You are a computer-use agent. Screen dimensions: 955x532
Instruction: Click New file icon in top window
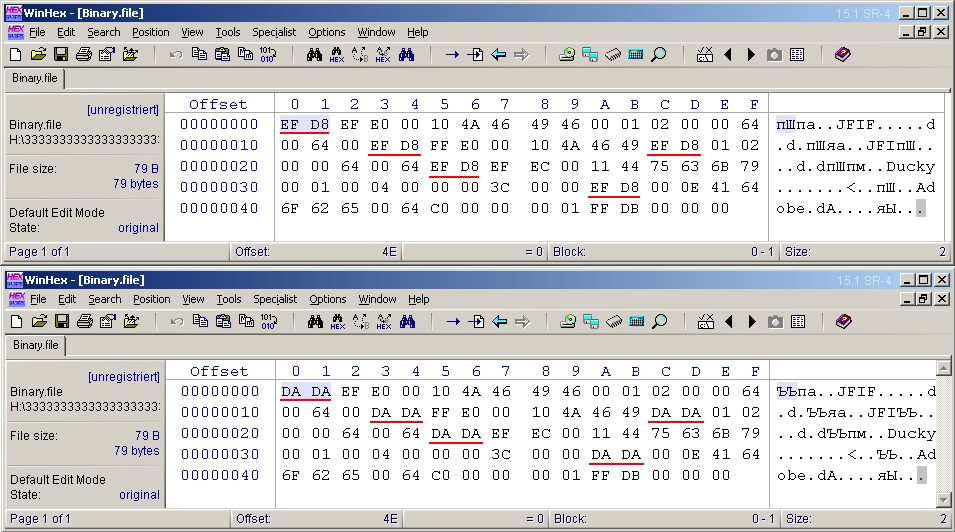point(16,55)
